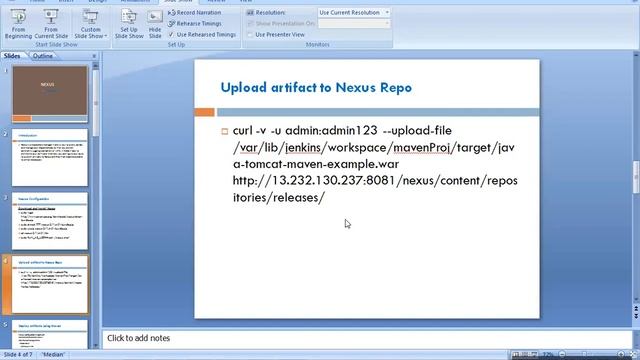Click the 'Median' theme name in status bar
The image size is (640, 360).
pyautogui.click(x=53, y=354)
